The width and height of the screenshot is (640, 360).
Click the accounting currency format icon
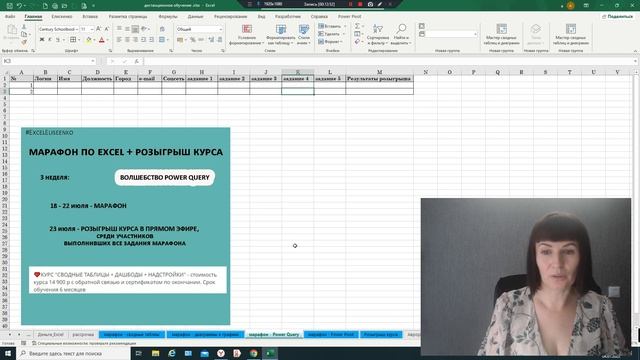(180, 40)
